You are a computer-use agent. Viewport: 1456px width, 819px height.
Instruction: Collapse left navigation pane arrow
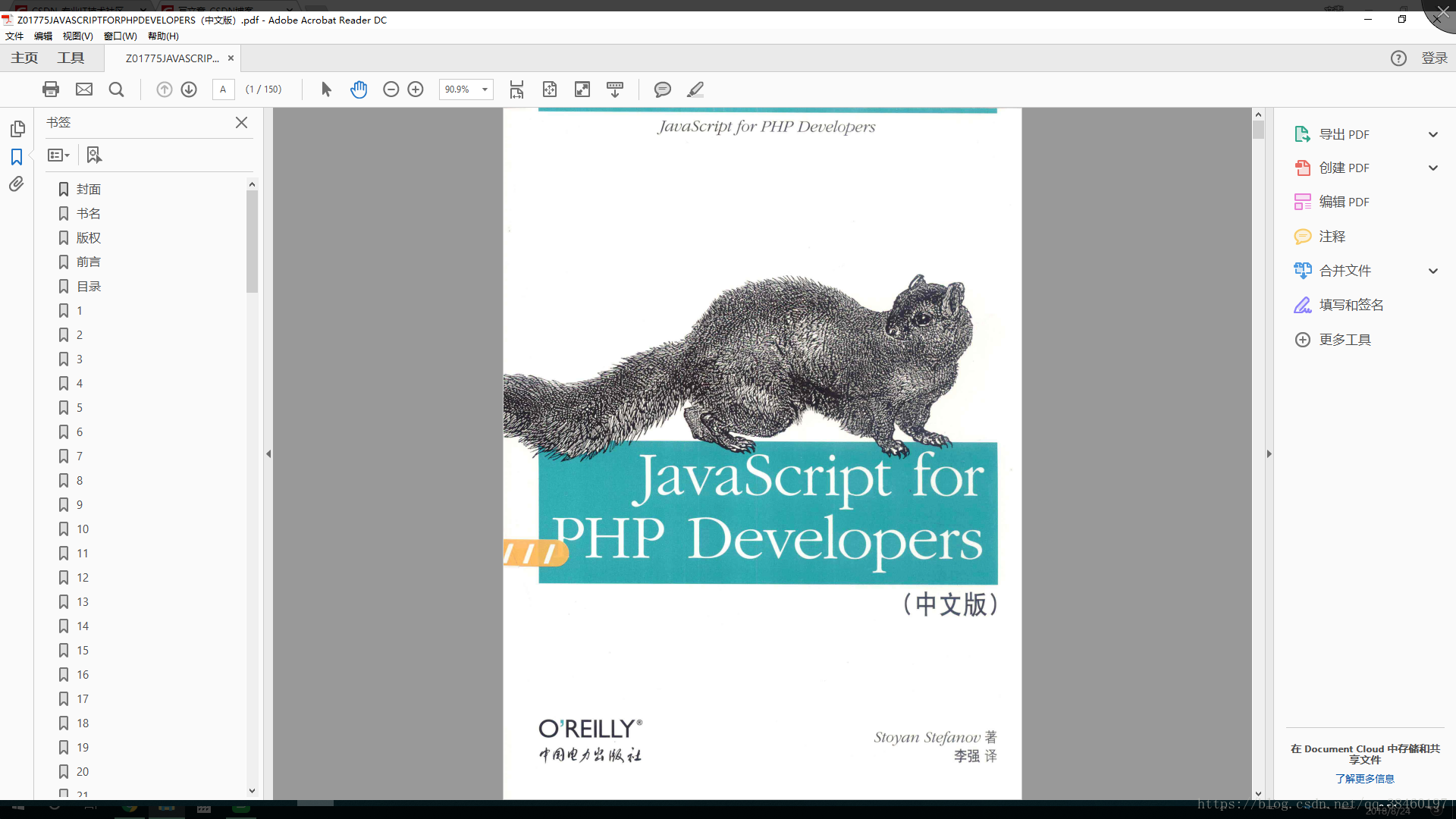coord(268,453)
